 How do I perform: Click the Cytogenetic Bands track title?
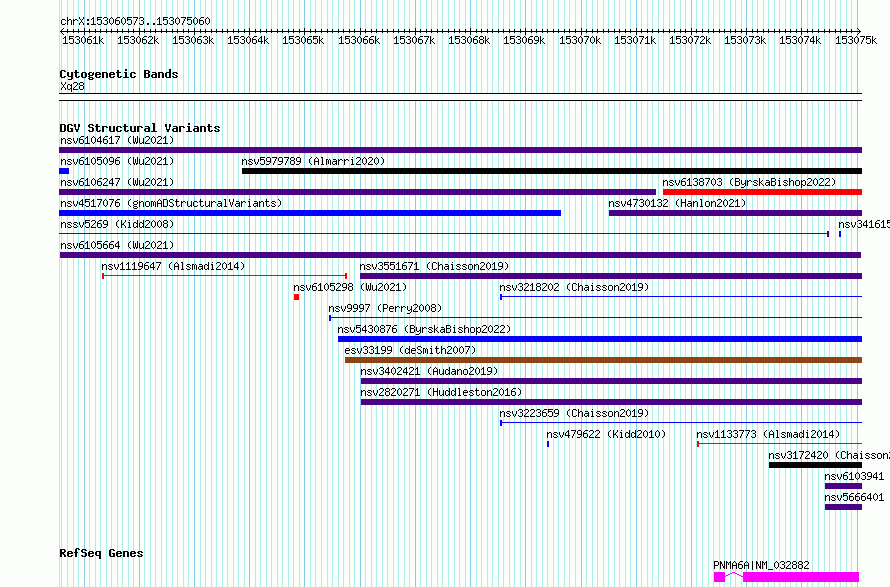119,74
